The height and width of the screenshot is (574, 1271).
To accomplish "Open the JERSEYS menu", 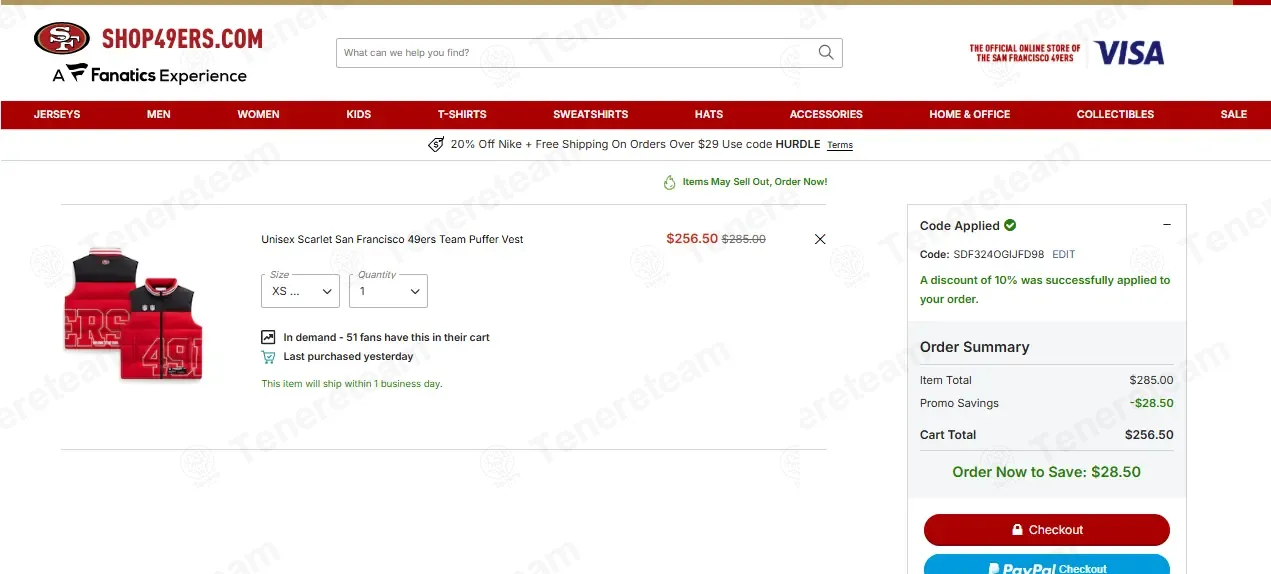I will 57,114.
